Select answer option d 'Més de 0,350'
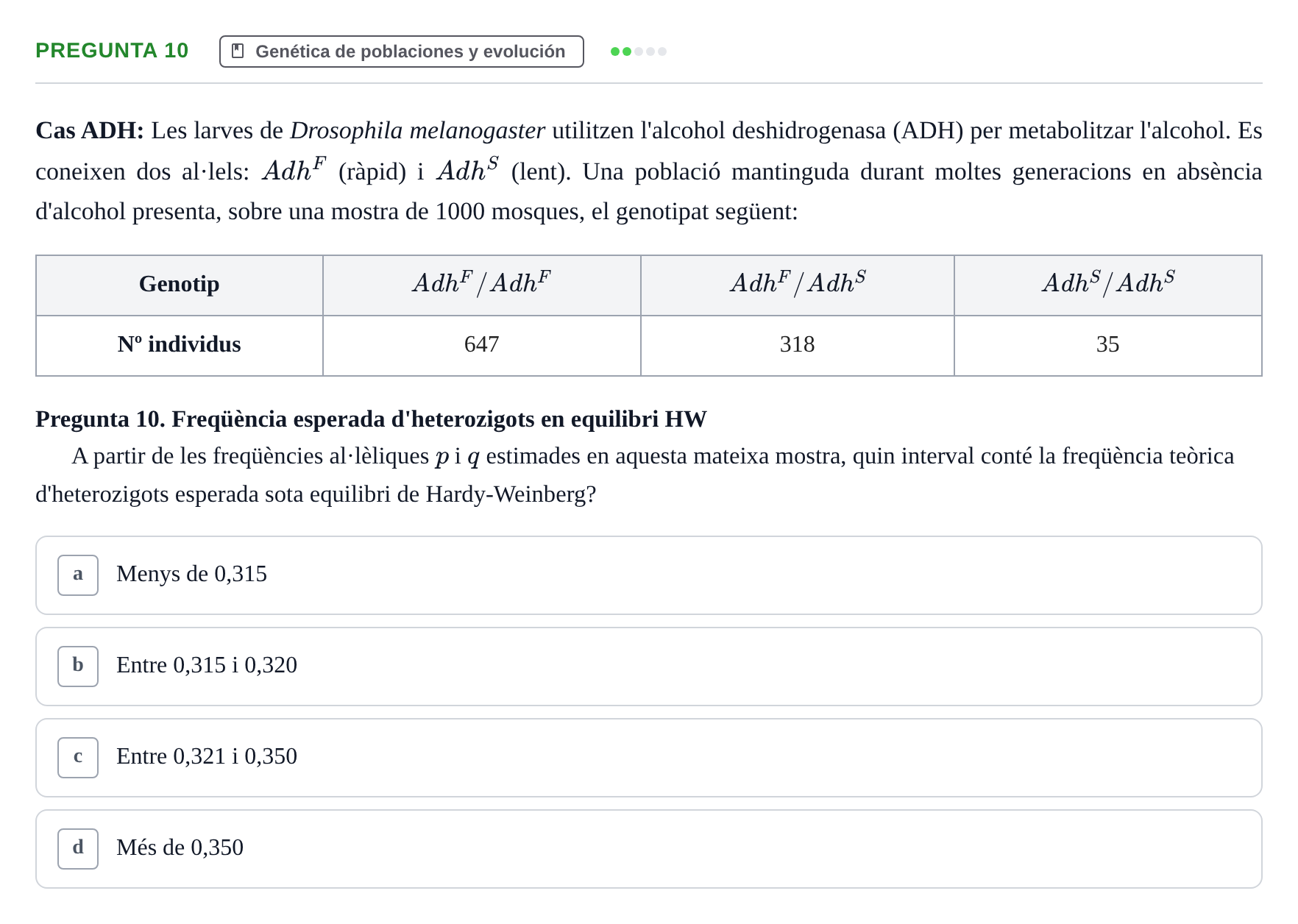 (649, 849)
